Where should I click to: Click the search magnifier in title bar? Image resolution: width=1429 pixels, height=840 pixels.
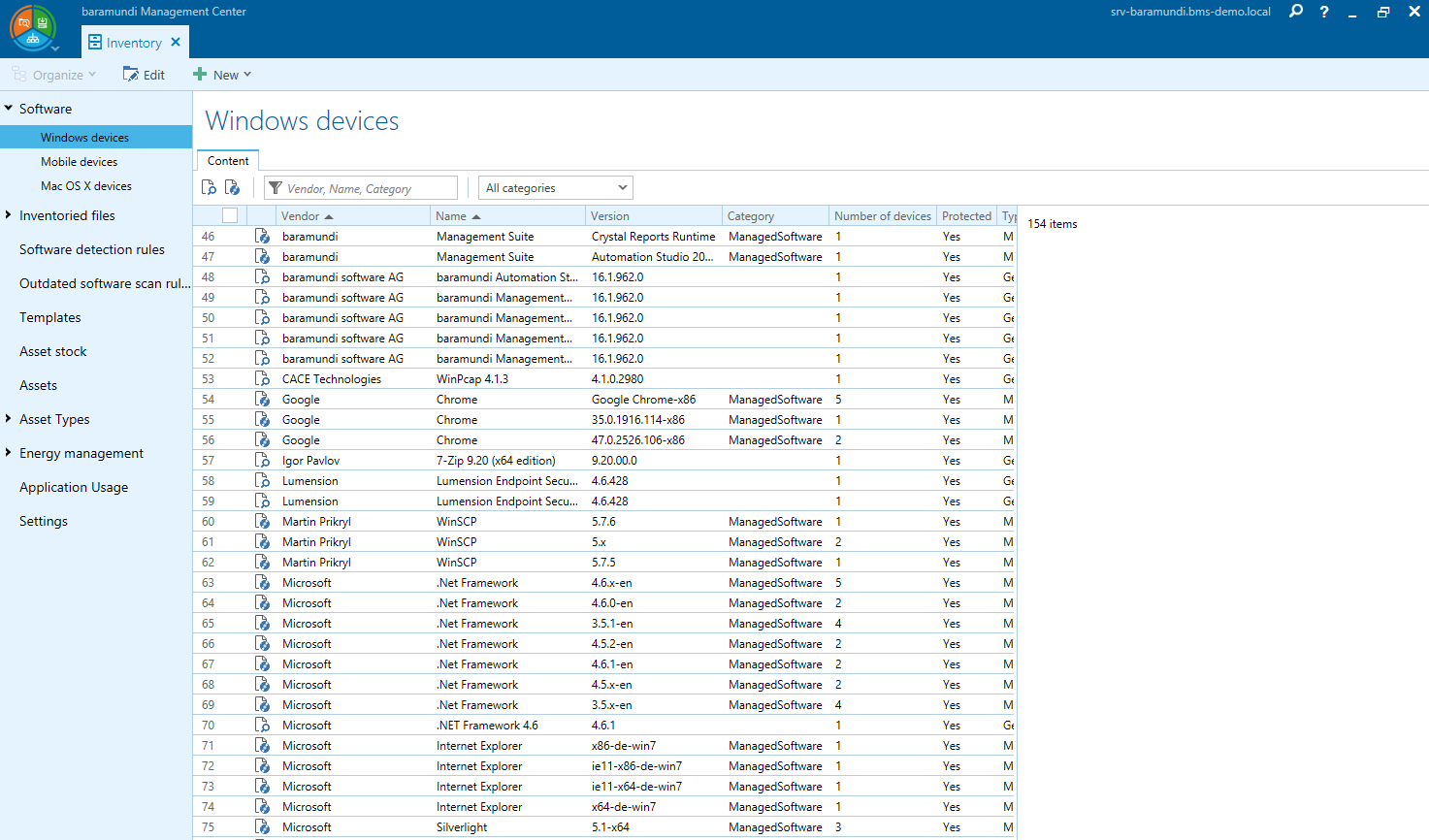(1295, 12)
